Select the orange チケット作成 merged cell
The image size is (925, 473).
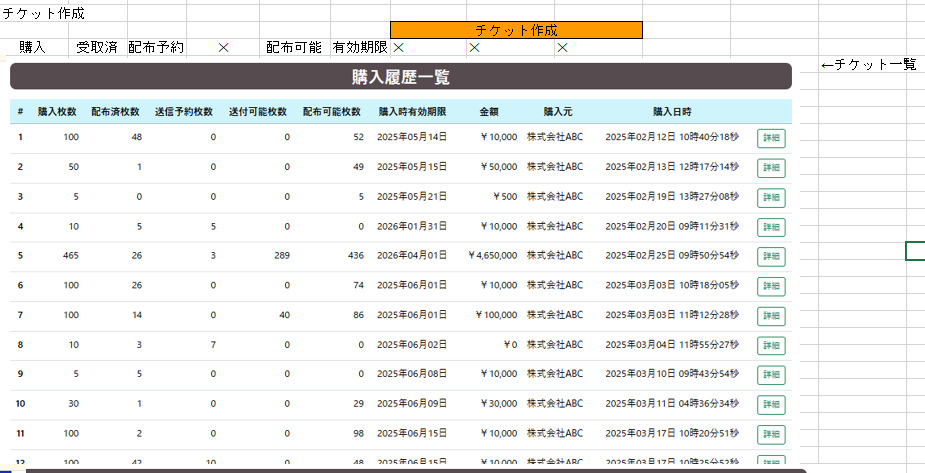(x=516, y=30)
